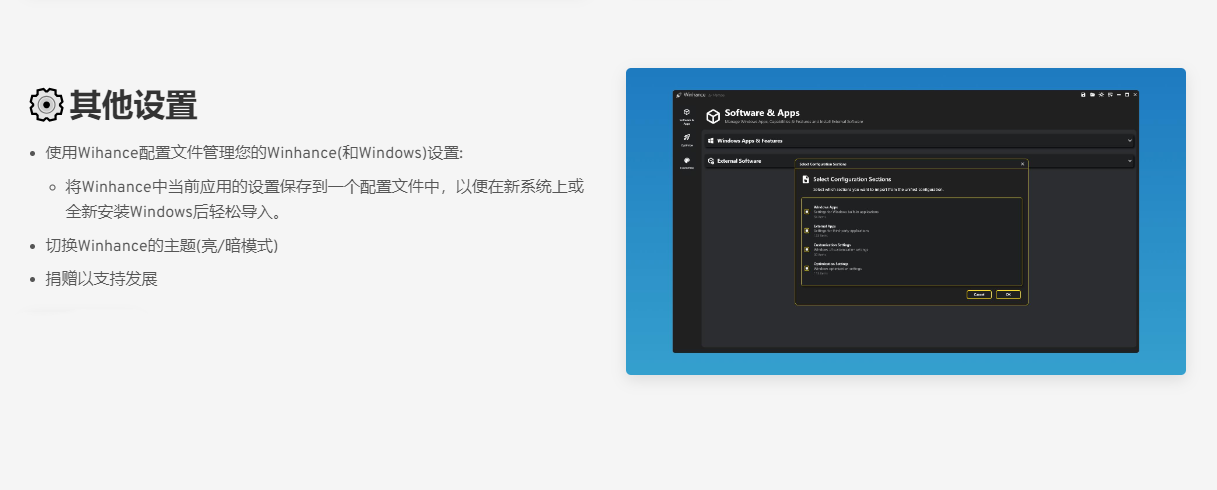Toggle the sun theme icon in Winhance title bar
The image size is (1217, 490).
coord(1101,95)
